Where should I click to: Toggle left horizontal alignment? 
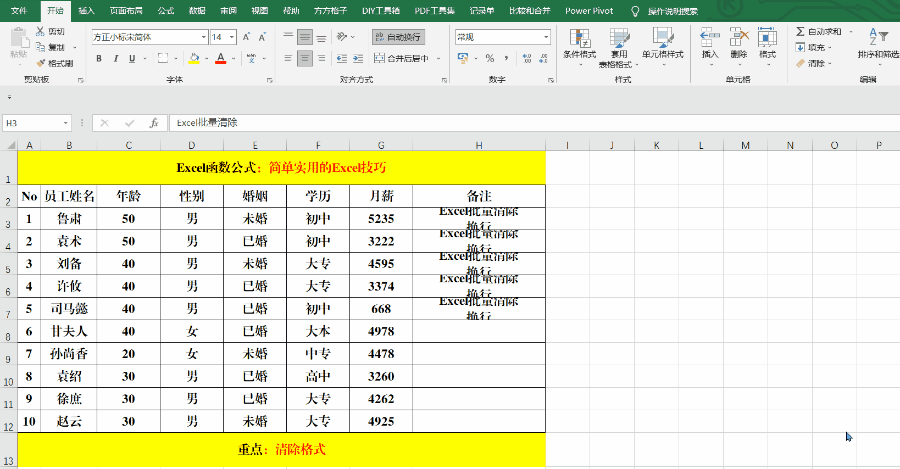coord(289,58)
